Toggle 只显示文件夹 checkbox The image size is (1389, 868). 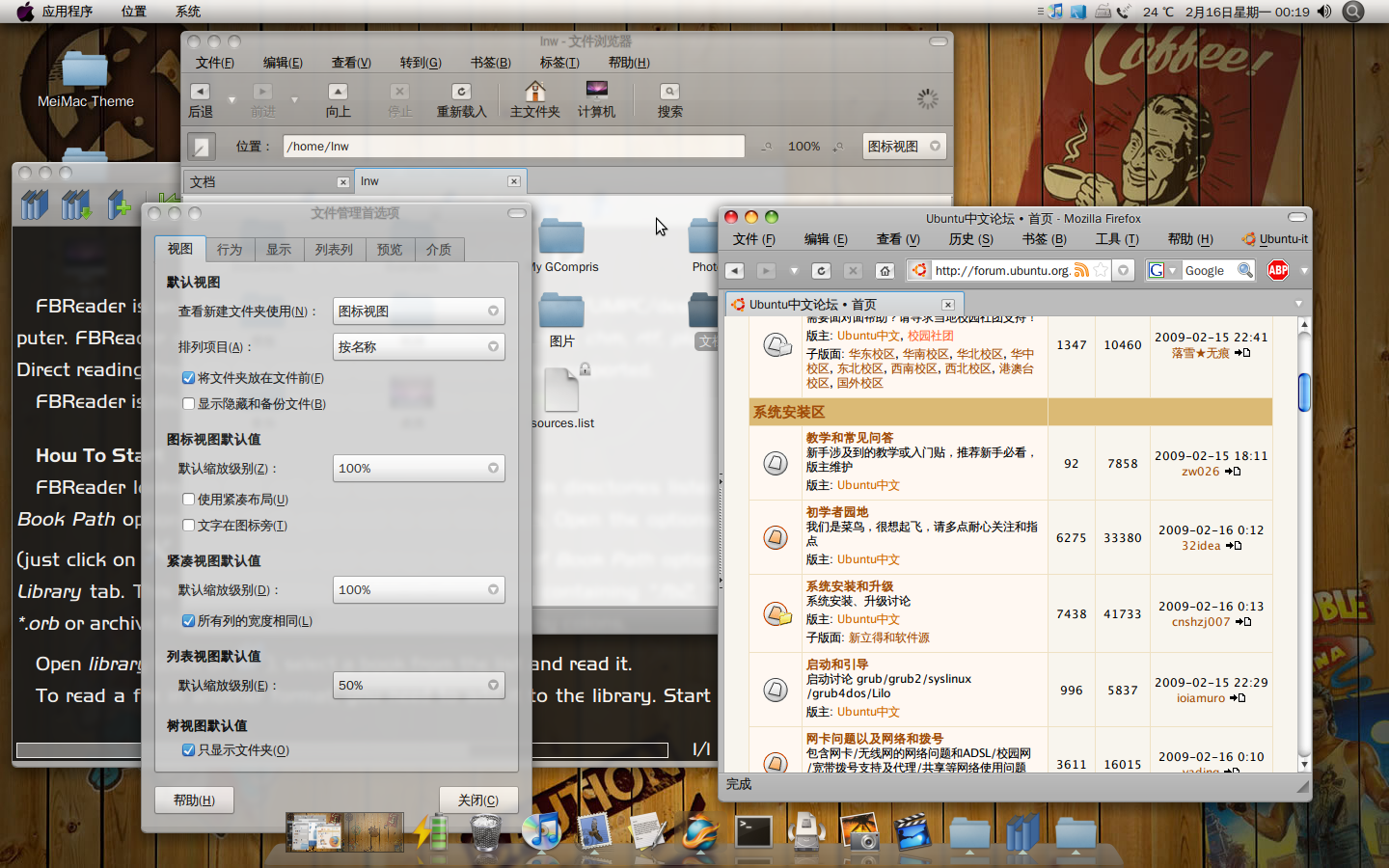click(x=189, y=750)
